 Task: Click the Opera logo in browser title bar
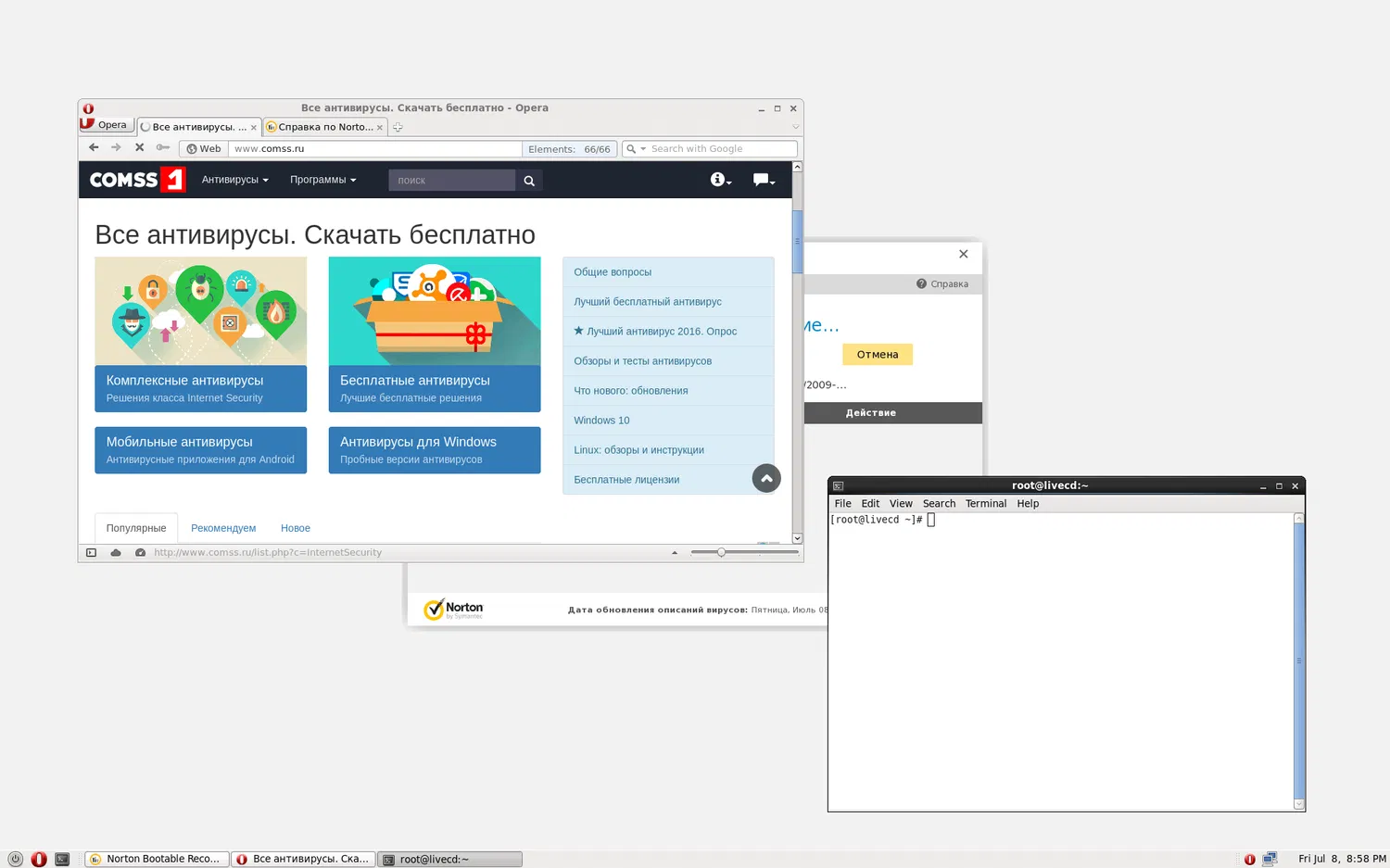88,108
